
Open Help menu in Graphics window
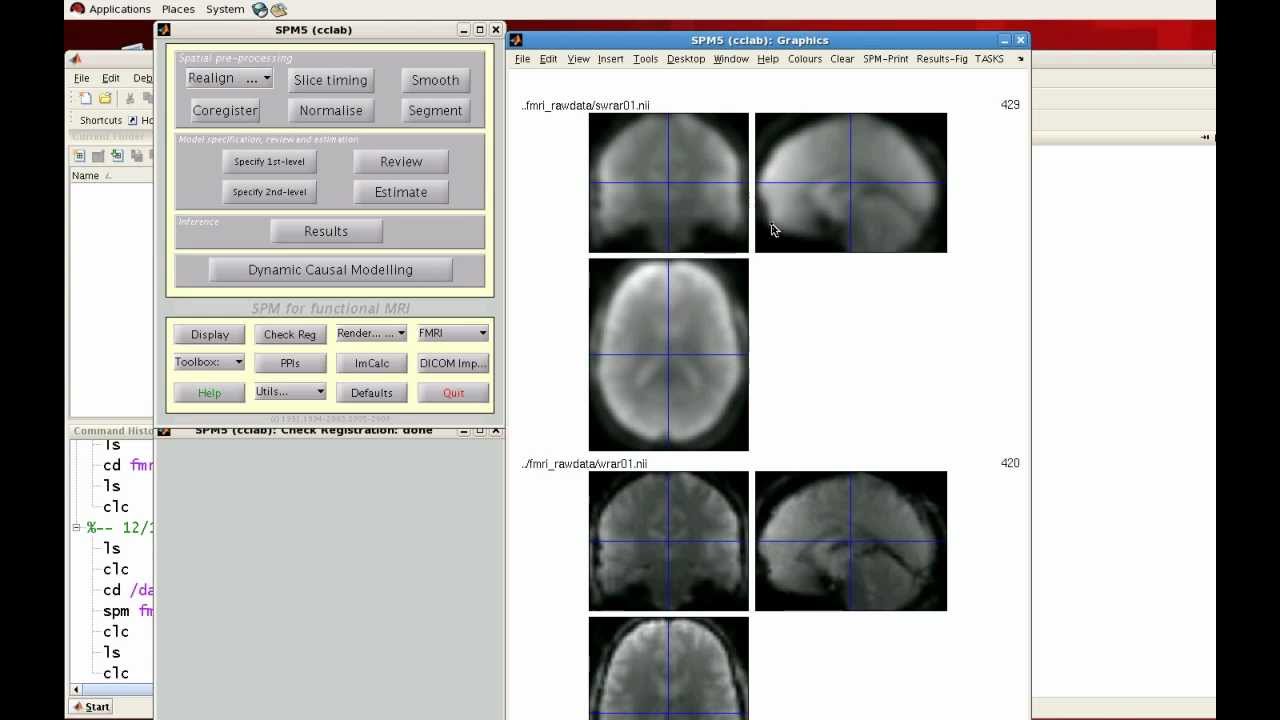767,59
